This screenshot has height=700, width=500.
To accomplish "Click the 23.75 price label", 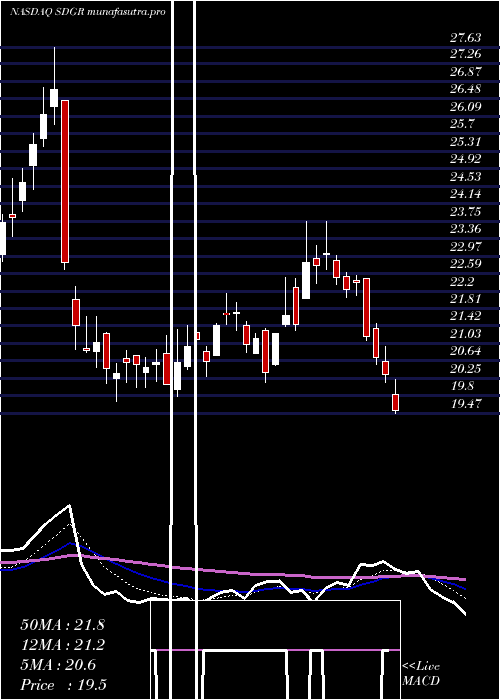I will pos(466,212).
